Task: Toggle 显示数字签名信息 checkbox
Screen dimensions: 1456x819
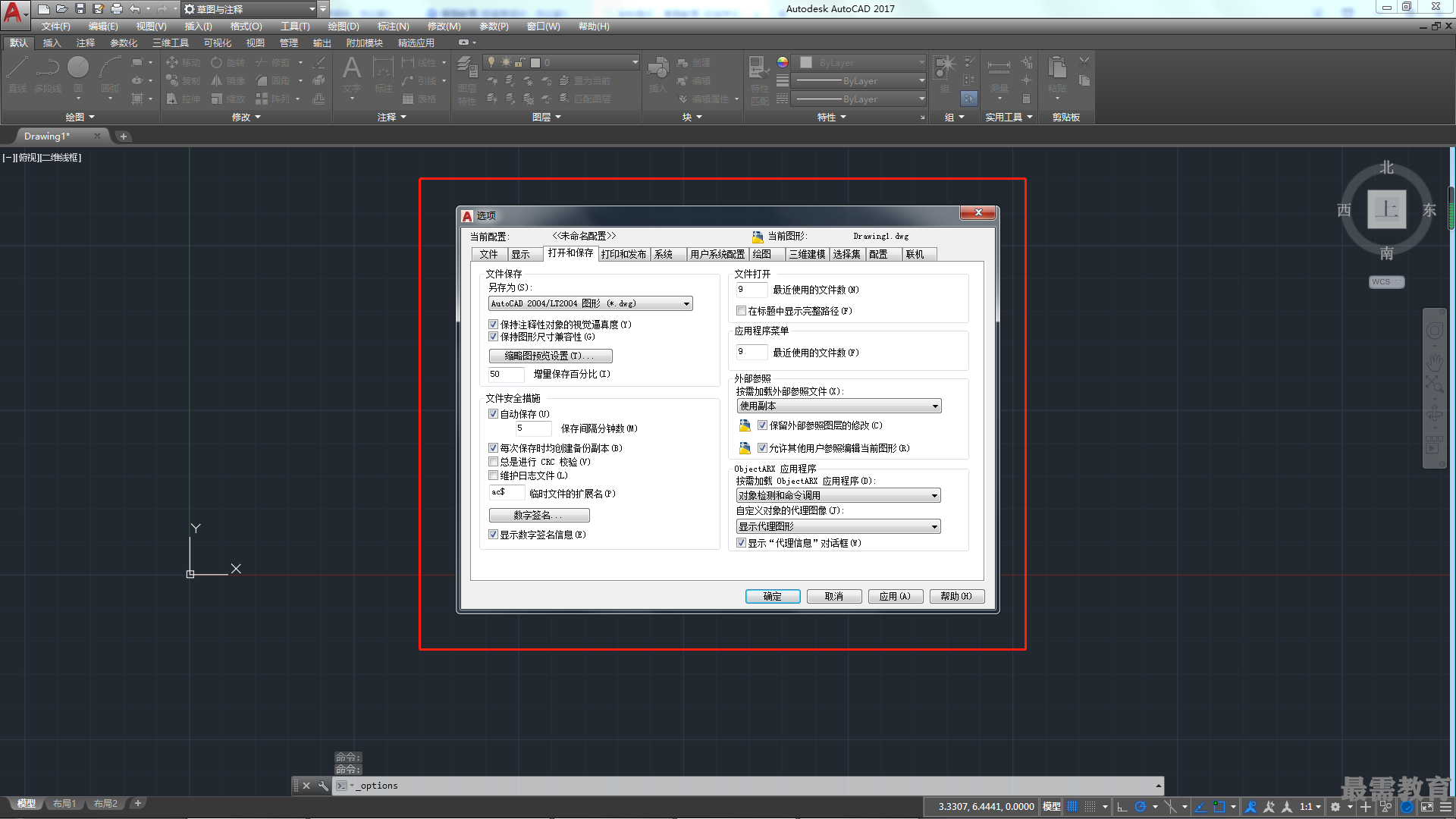Action: pos(493,535)
